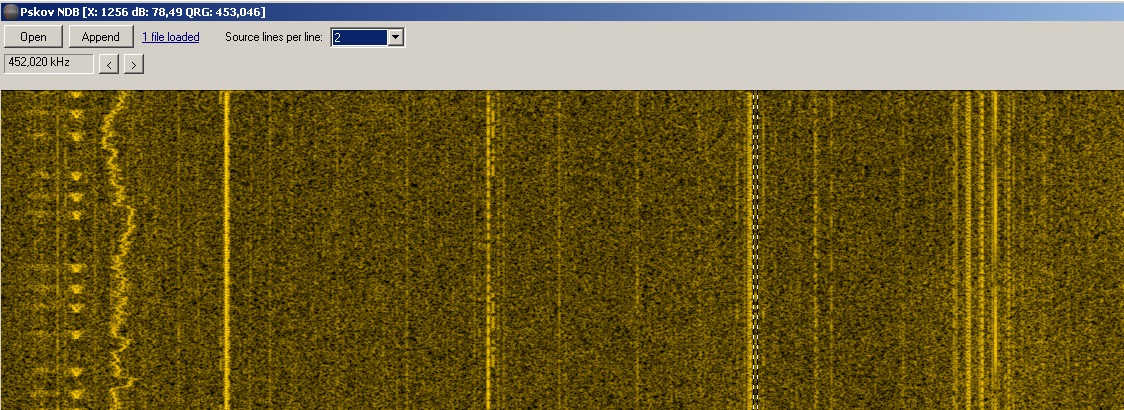Viewport: 1124px width, 410px height.
Task: Expand the Source lines per line dropdown arrow
Action: [x=396, y=37]
